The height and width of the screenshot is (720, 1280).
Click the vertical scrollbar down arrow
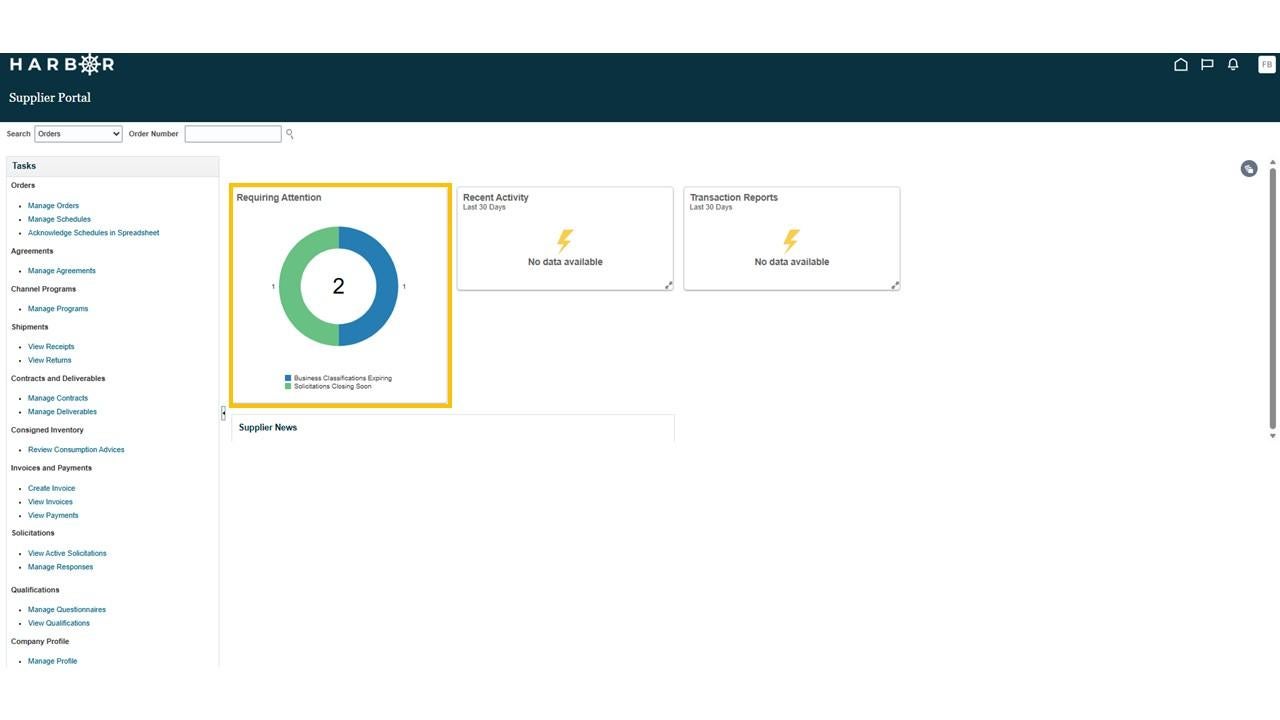click(x=1273, y=436)
